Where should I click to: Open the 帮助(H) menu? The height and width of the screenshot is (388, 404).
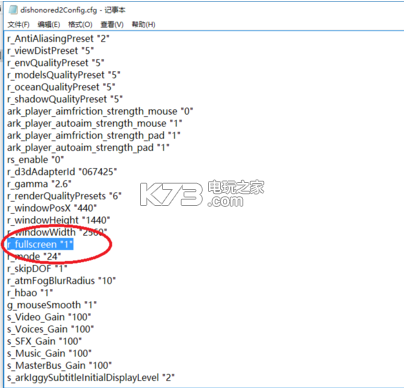pos(143,24)
